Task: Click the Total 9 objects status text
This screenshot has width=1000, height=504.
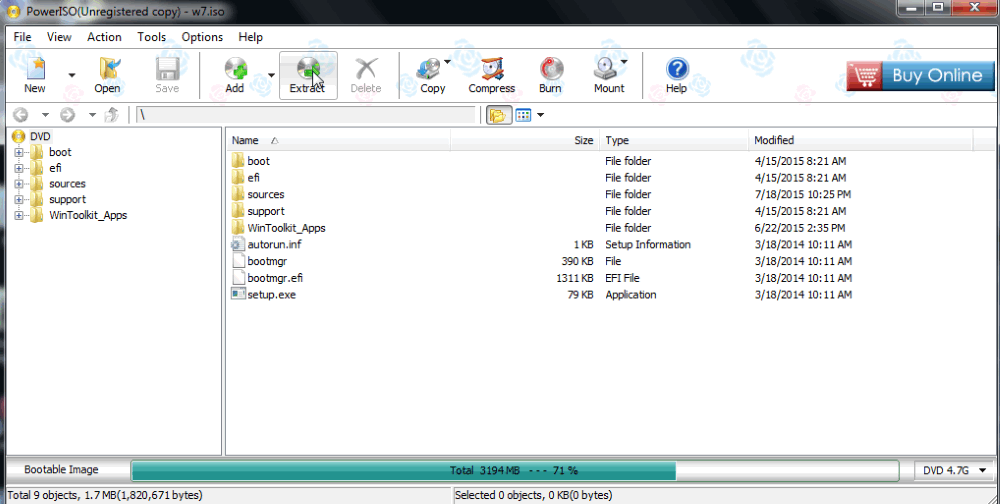Action: click(x=105, y=495)
